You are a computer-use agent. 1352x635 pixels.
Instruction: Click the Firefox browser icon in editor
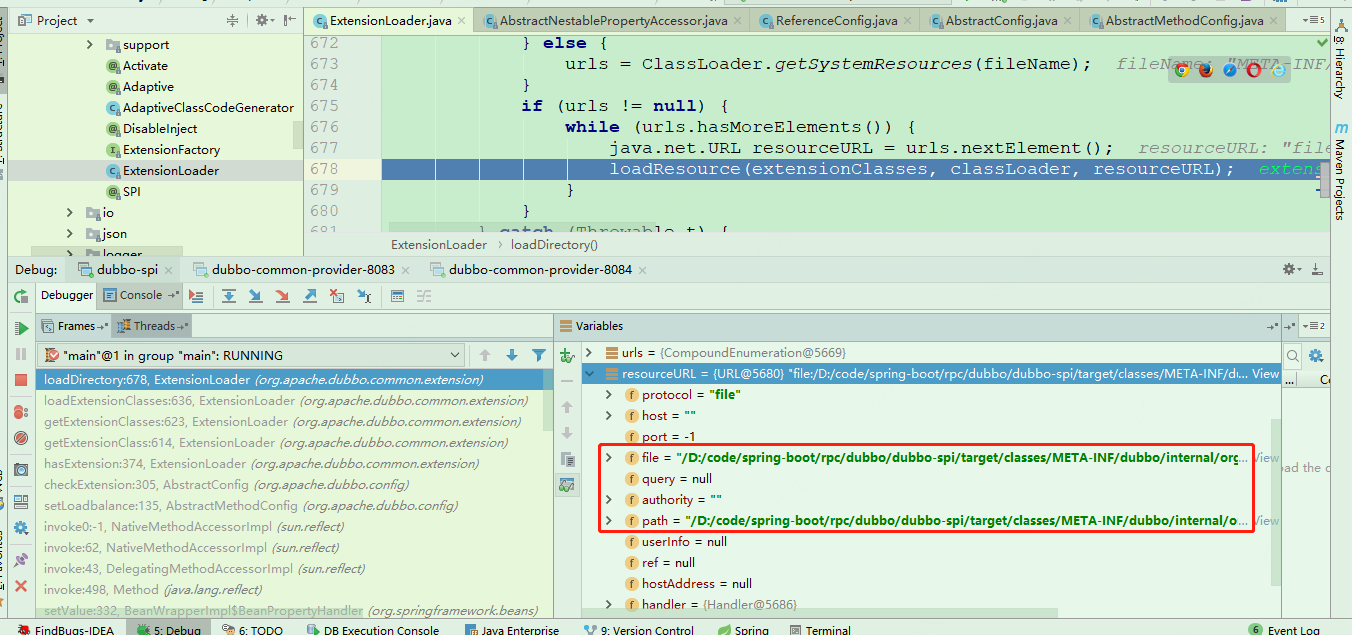[x=1206, y=70]
